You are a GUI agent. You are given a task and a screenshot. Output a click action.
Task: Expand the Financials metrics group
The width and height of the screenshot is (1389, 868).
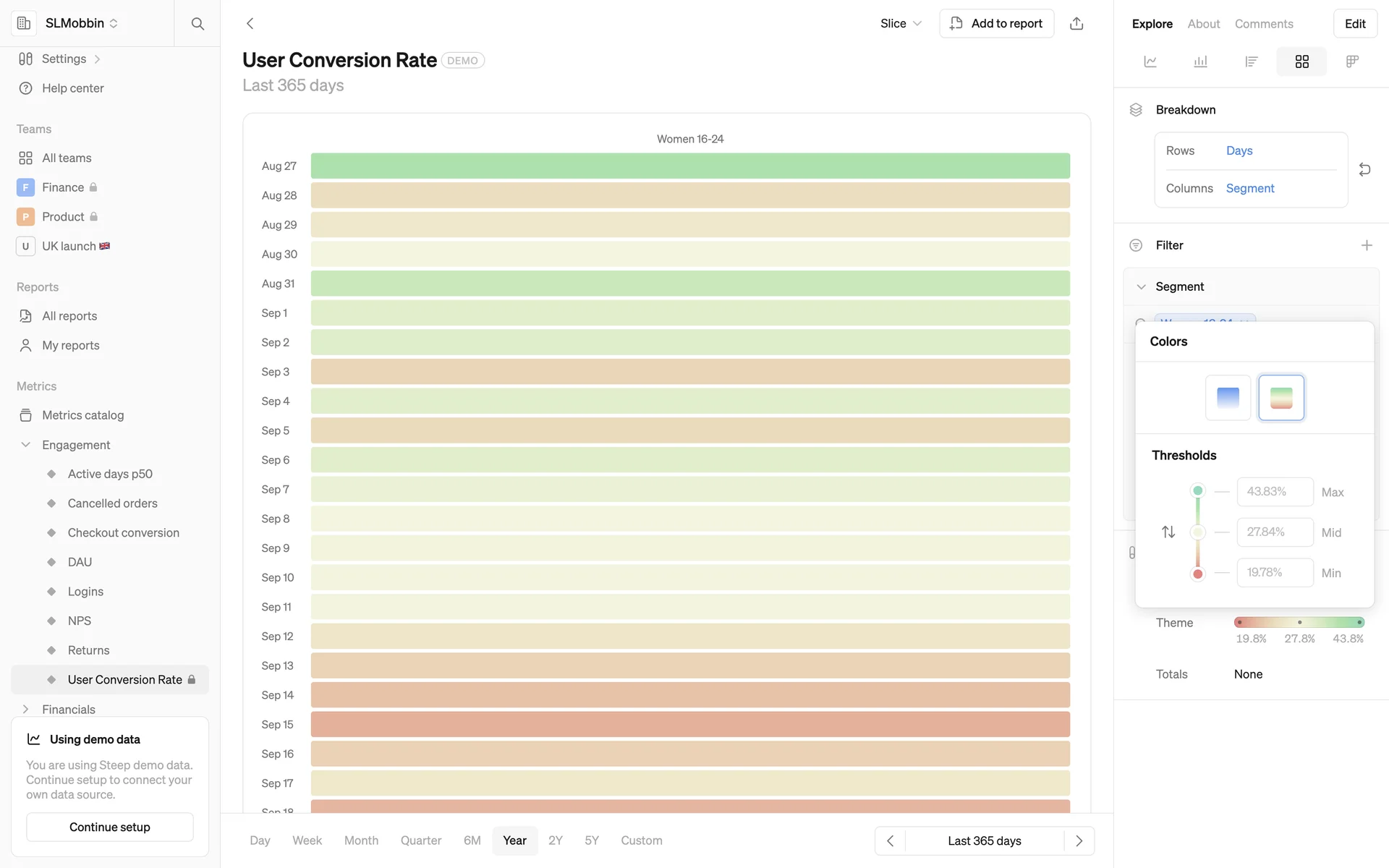pos(26,710)
